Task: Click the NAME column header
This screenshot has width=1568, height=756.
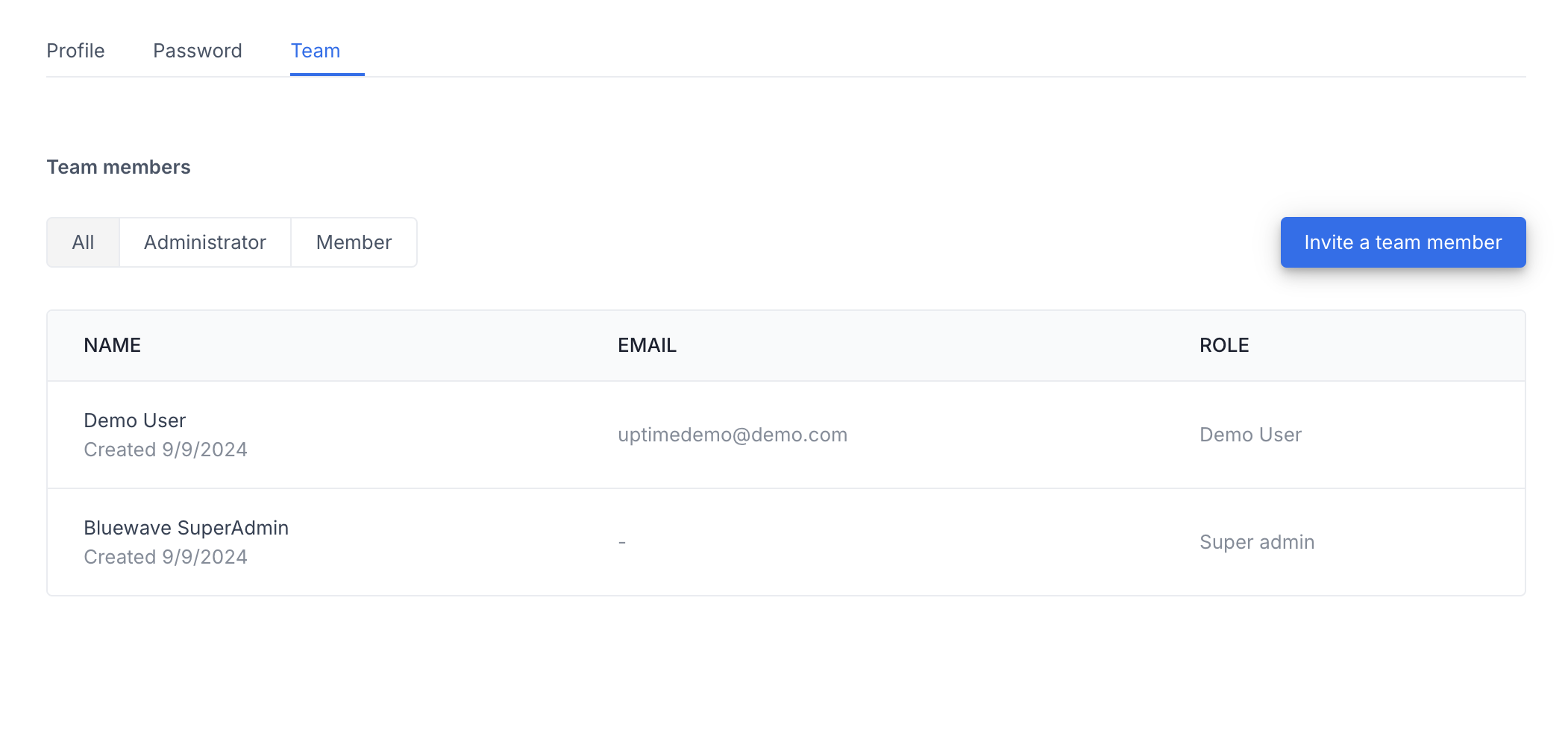Action: [113, 345]
